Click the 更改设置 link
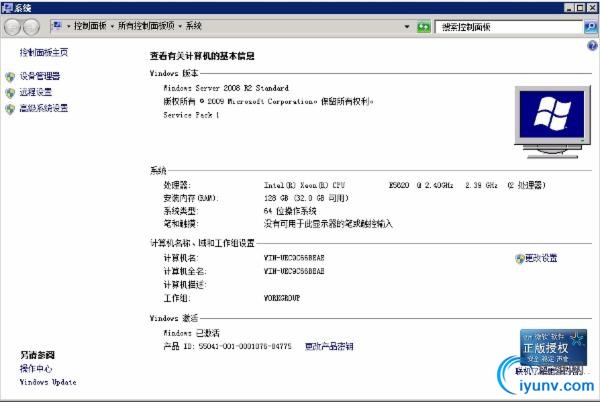The height and width of the screenshot is (402, 600). point(541,258)
